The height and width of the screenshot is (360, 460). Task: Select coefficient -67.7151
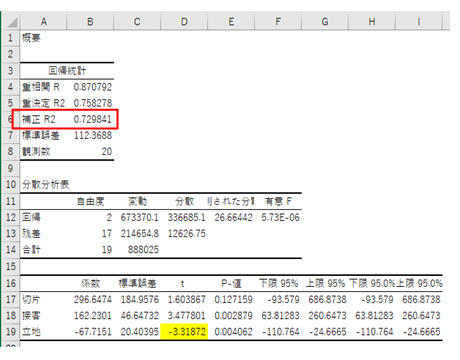[93, 332]
